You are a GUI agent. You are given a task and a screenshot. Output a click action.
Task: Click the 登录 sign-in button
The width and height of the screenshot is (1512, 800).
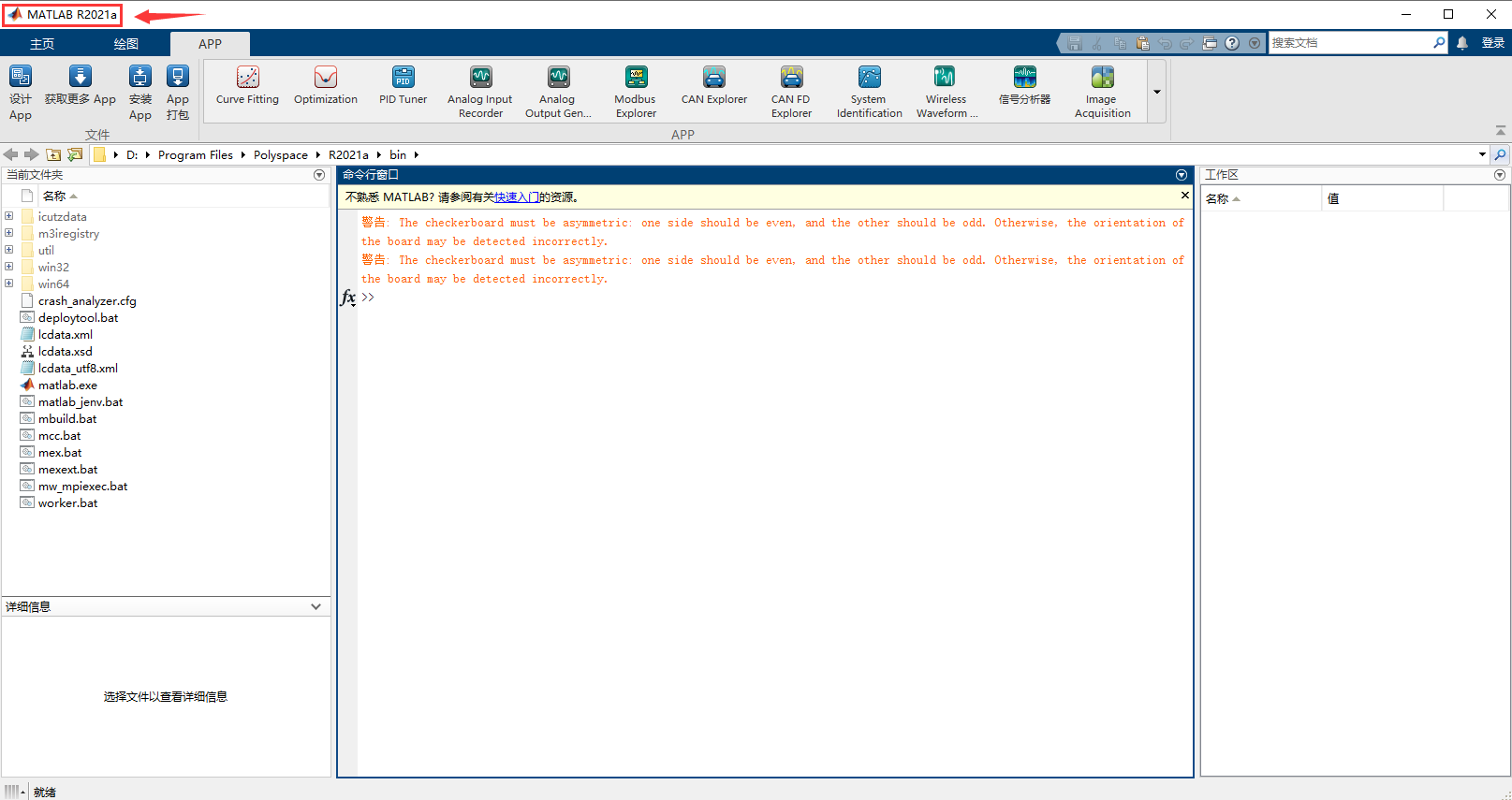tap(1492, 43)
